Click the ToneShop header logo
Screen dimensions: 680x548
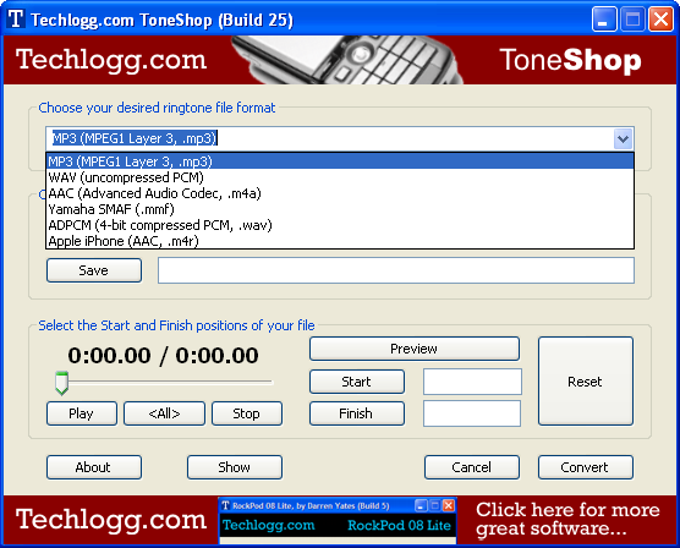point(570,60)
